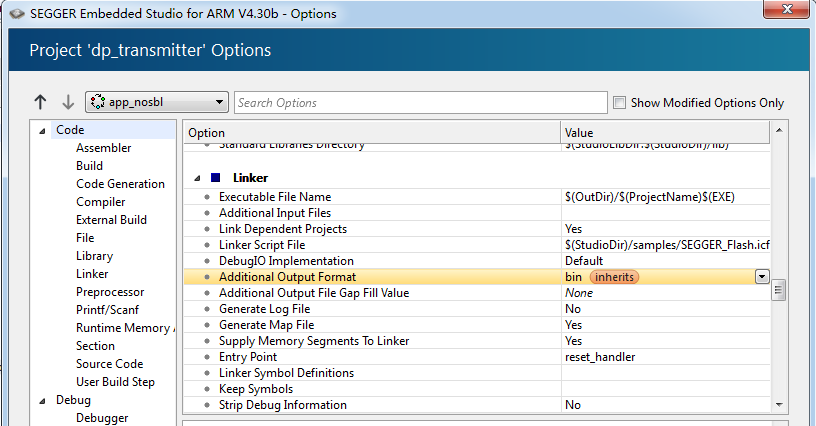Open Additional Output Format value dropdown
The image size is (816, 426).
pos(762,277)
